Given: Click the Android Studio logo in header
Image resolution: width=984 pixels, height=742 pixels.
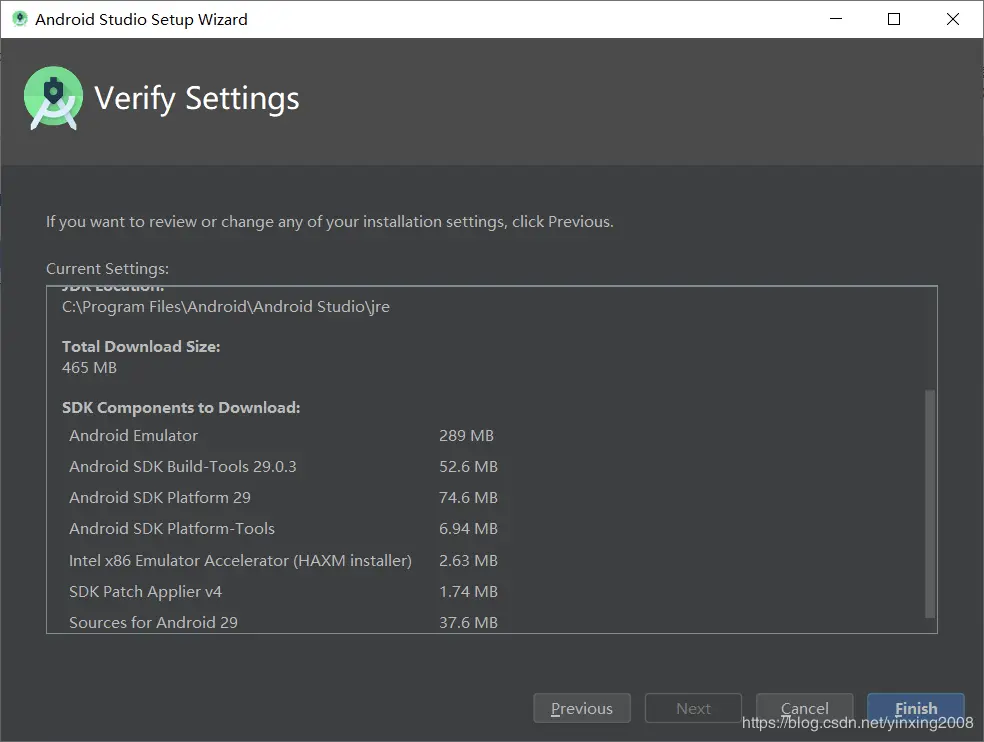Looking at the screenshot, I should point(53,98).
